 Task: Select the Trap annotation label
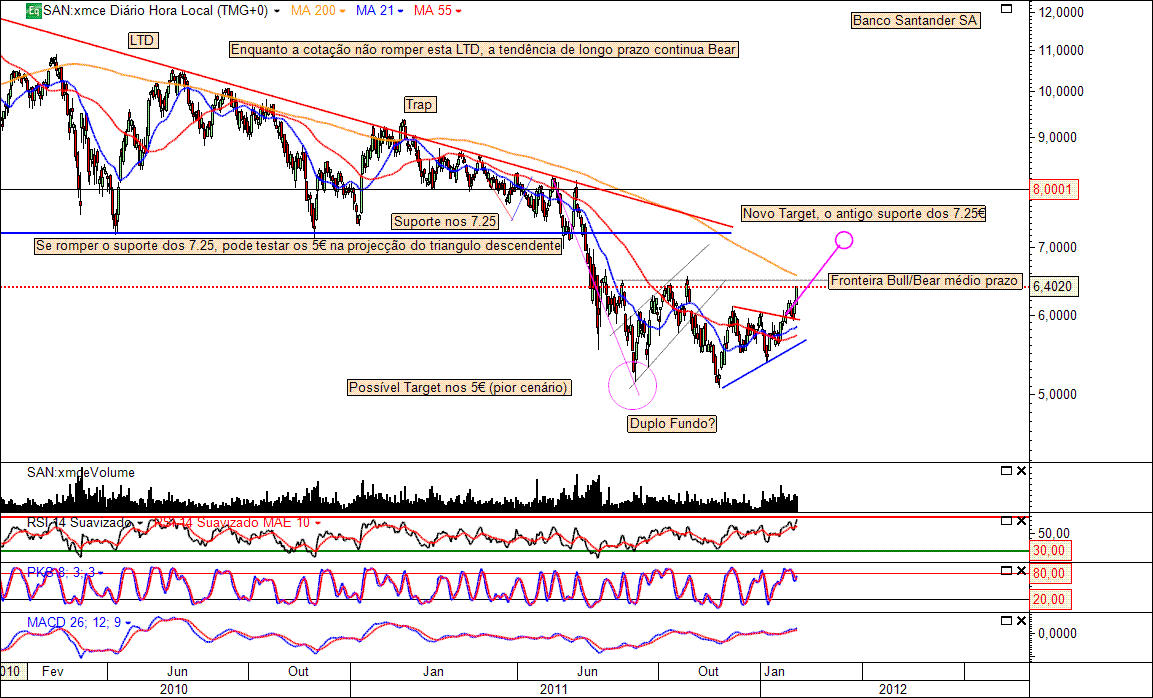point(419,104)
